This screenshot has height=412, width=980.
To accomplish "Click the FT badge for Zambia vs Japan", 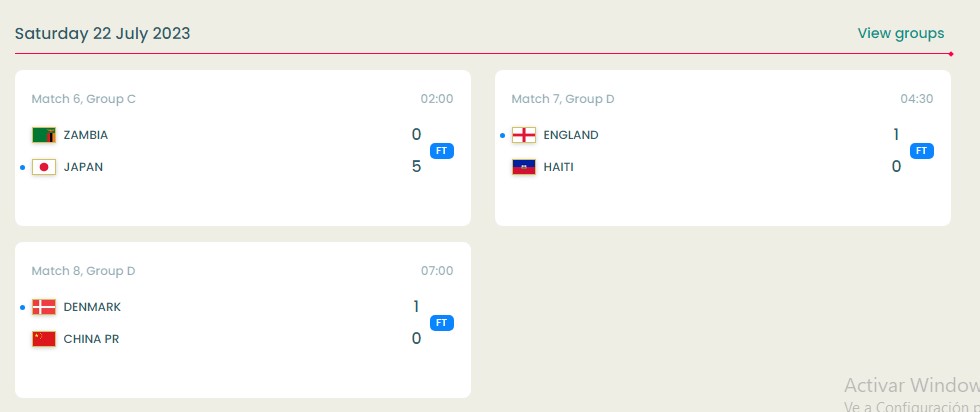I will [x=442, y=151].
